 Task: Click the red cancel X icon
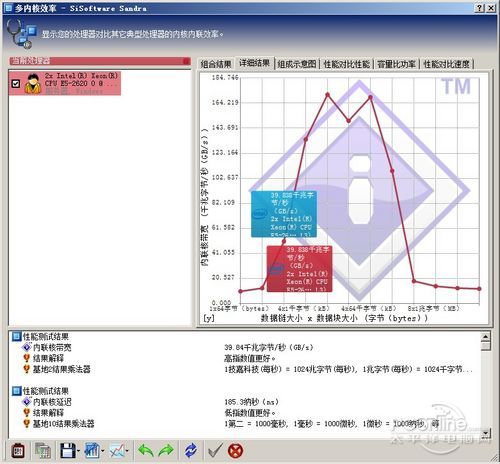[236, 451]
